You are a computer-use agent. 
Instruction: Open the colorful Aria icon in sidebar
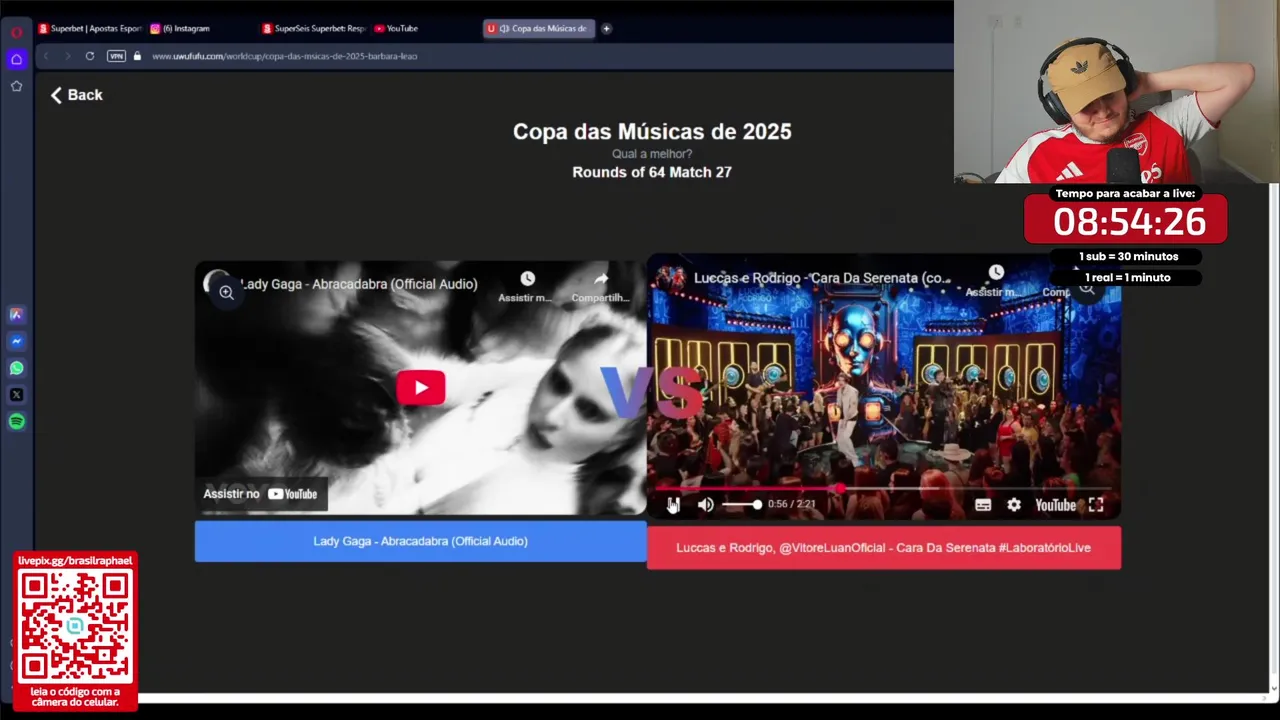tap(16, 314)
